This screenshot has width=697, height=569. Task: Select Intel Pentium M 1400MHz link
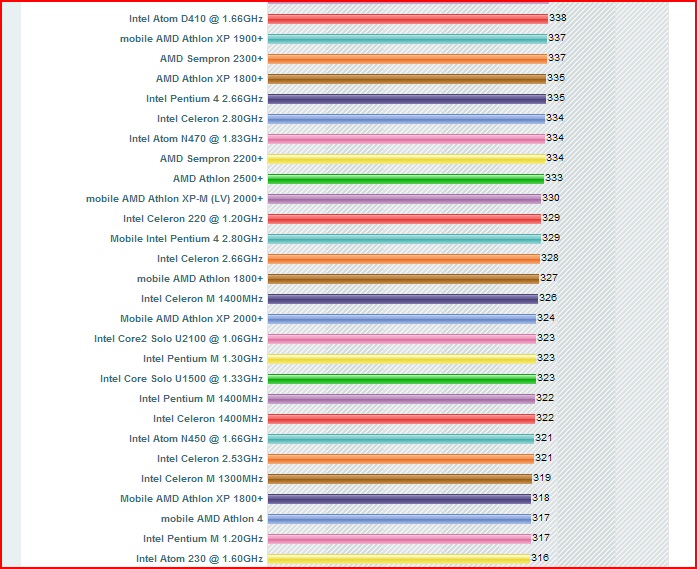(x=201, y=399)
